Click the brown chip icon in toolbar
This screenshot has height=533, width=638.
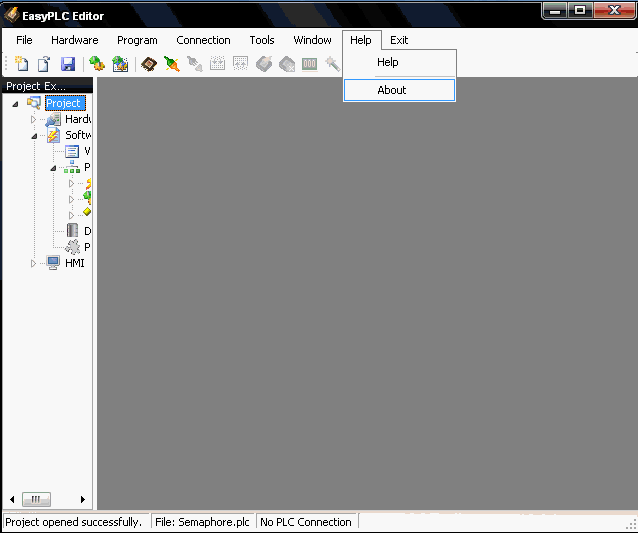tap(149, 64)
